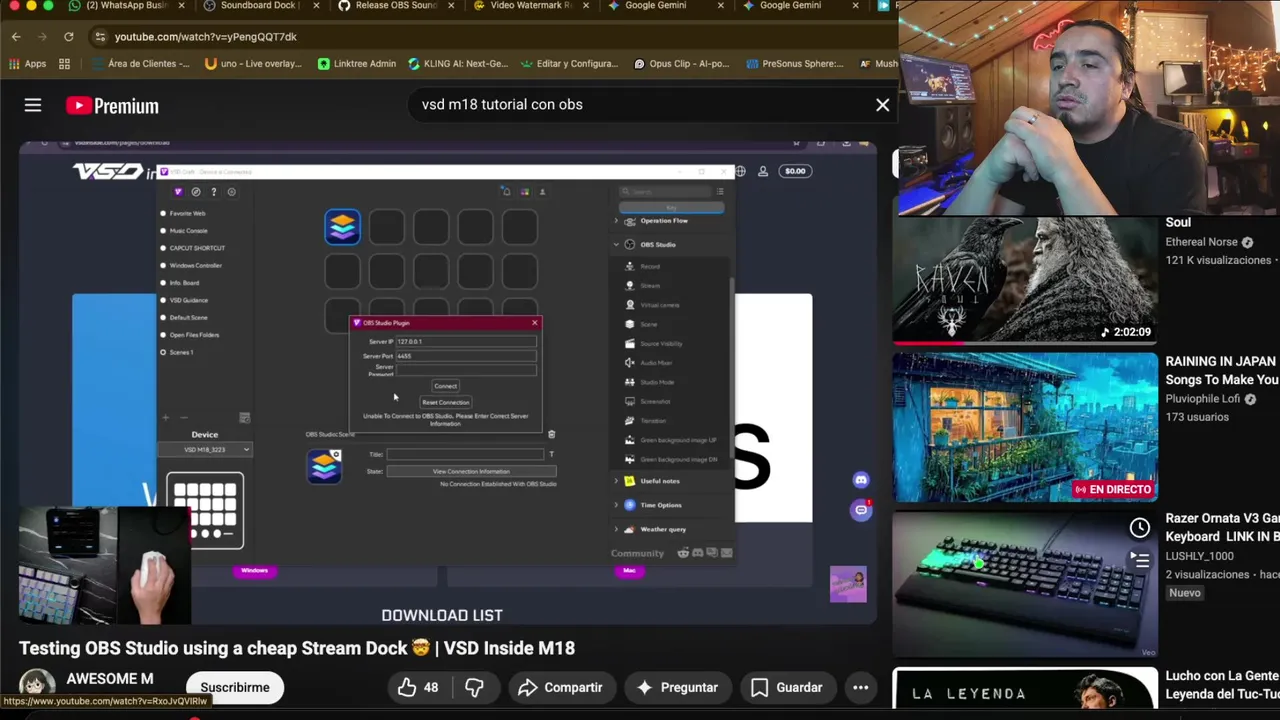Open Área de Clientes bookmark
1280x720 pixels.
pyautogui.click(x=140, y=63)
